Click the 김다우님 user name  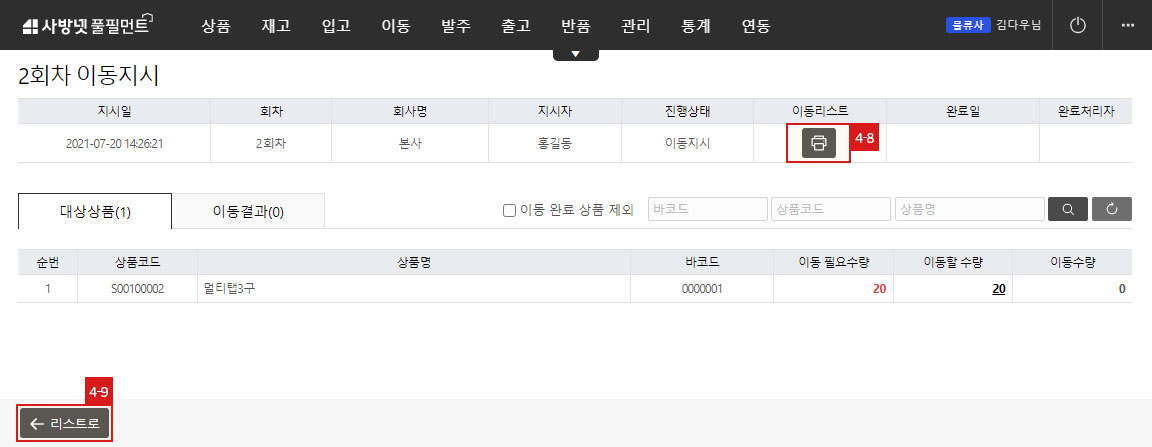click(1018, 26)
